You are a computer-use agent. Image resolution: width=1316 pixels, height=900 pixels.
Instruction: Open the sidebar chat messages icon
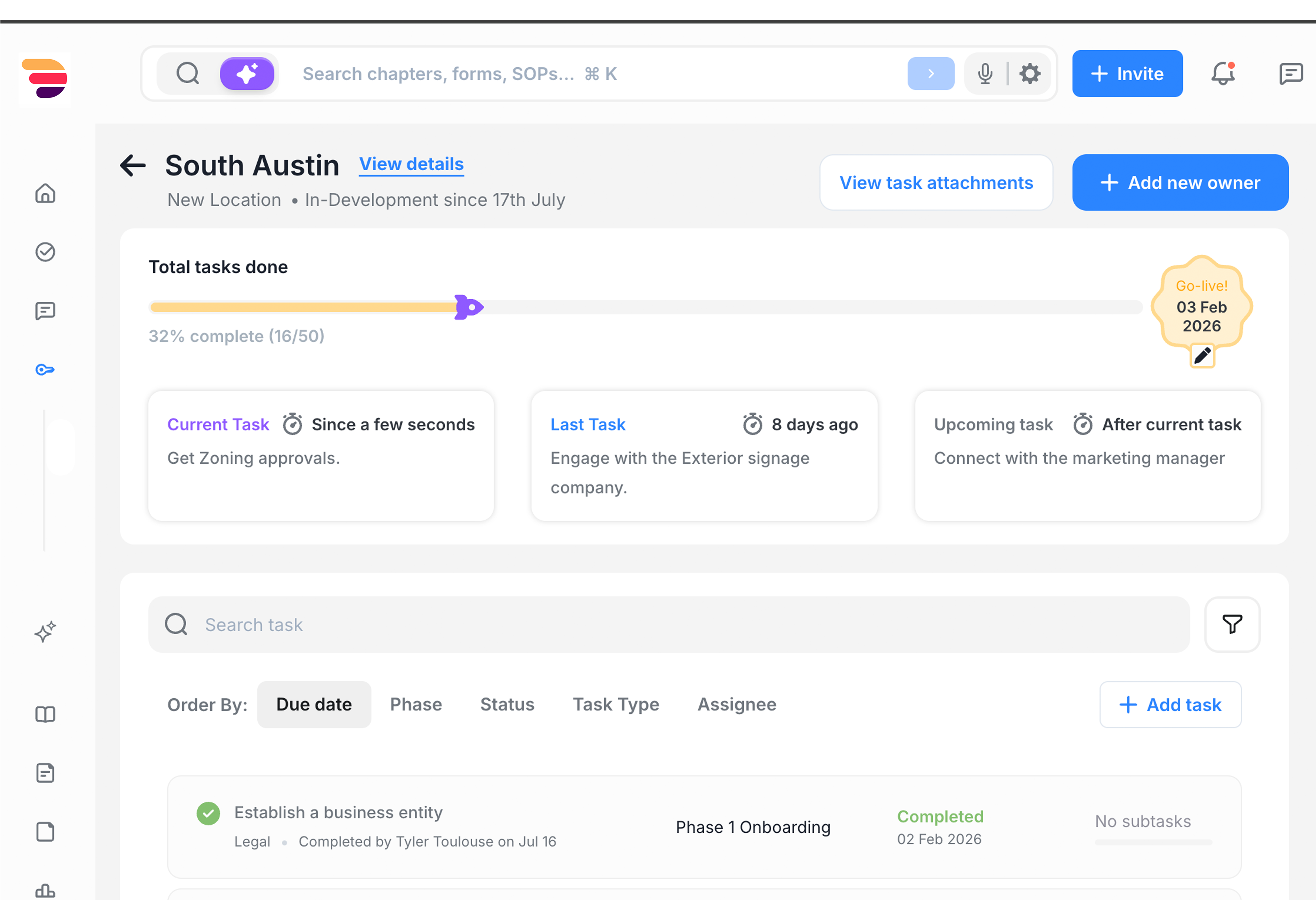click(x=45, y=311)
